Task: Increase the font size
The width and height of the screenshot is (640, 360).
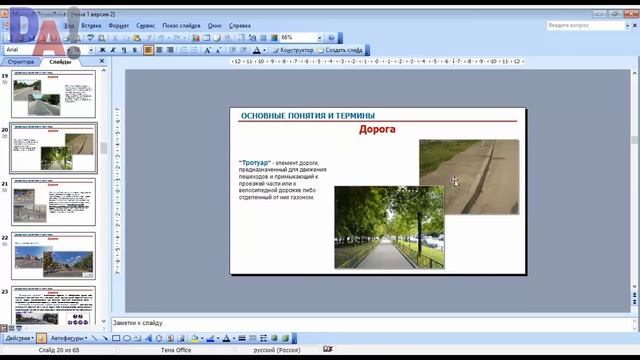Action: click(207, 50)
